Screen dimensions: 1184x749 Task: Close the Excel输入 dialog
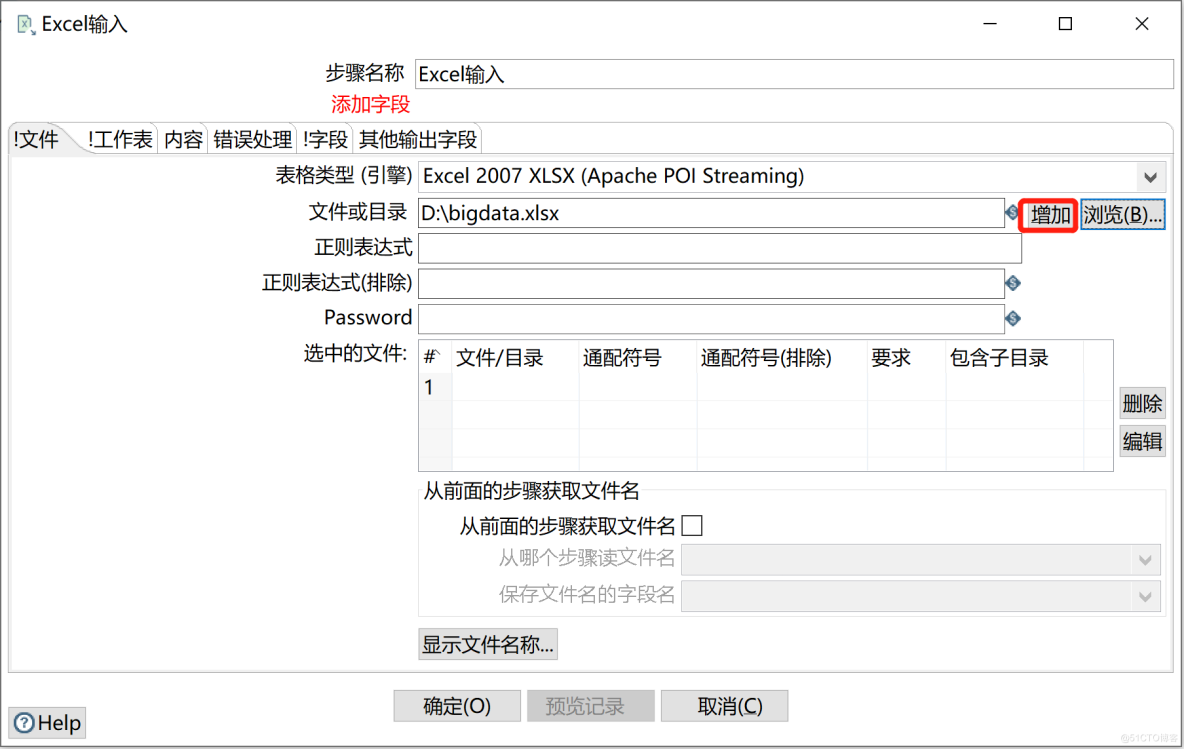point(1141,24)
